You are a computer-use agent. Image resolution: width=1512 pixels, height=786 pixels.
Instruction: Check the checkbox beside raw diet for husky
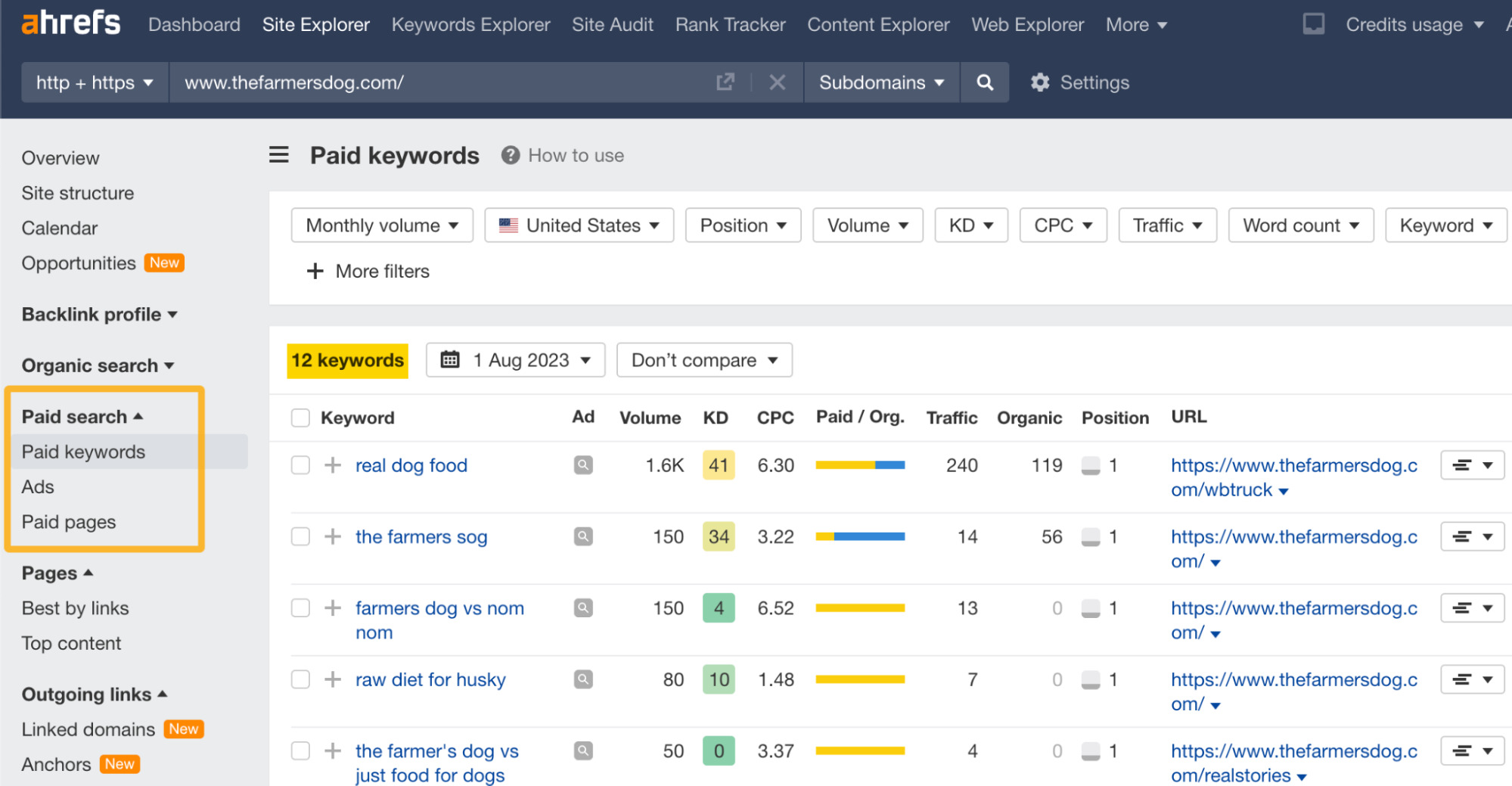point(300,679)
